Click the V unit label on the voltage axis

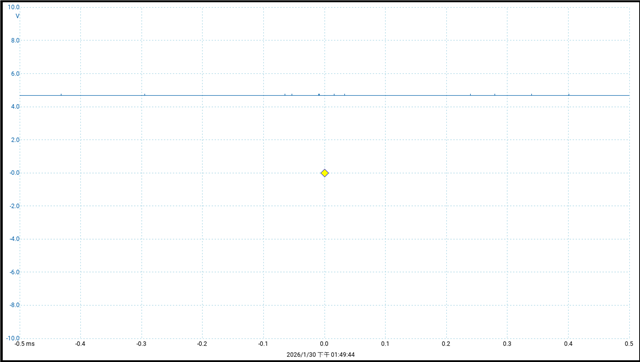tap(18, 16)
